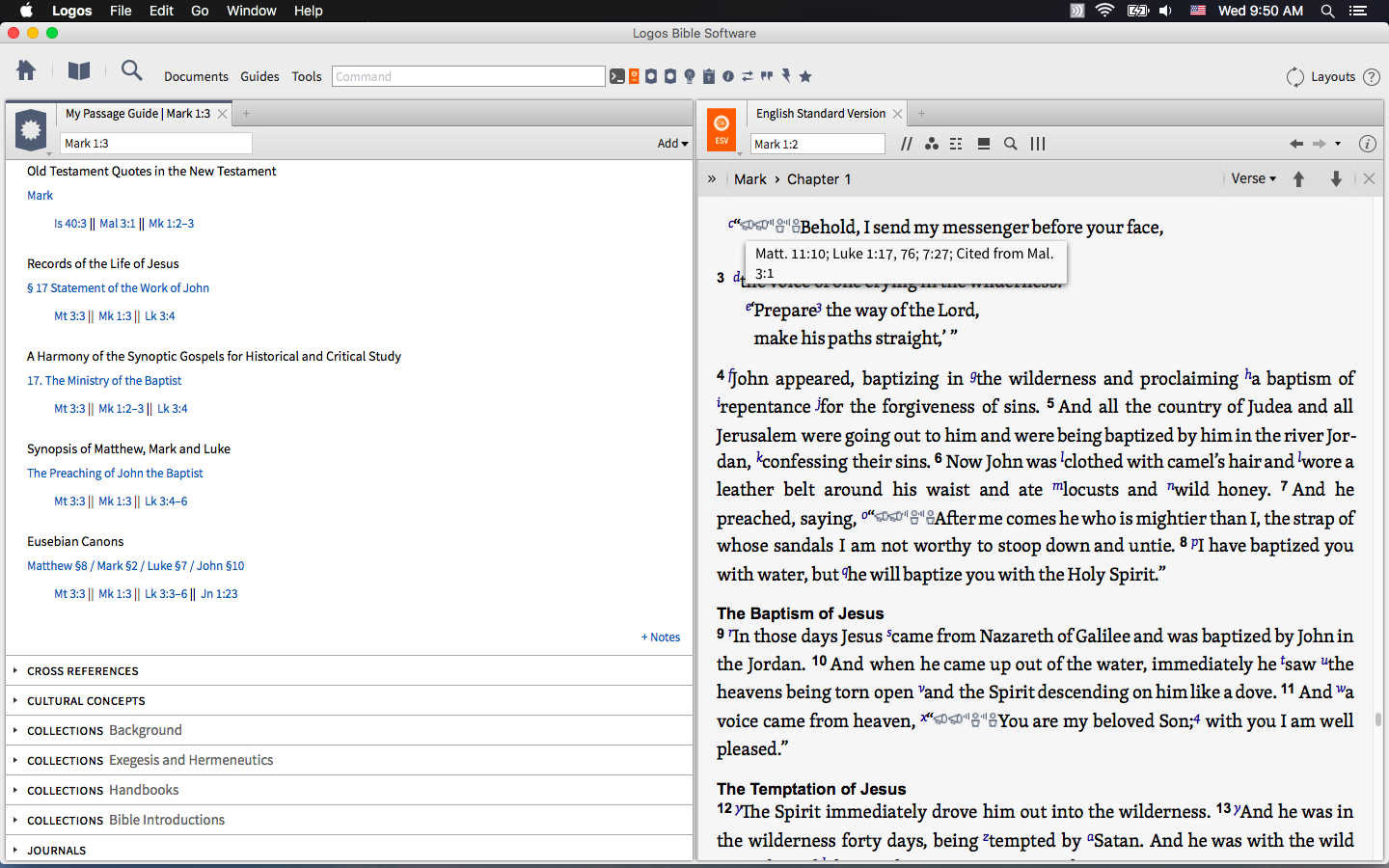Open the lightbulb shortcut icon
Image resolution: width=1389 pixels, height=868 pixels.
coord(690,76)
